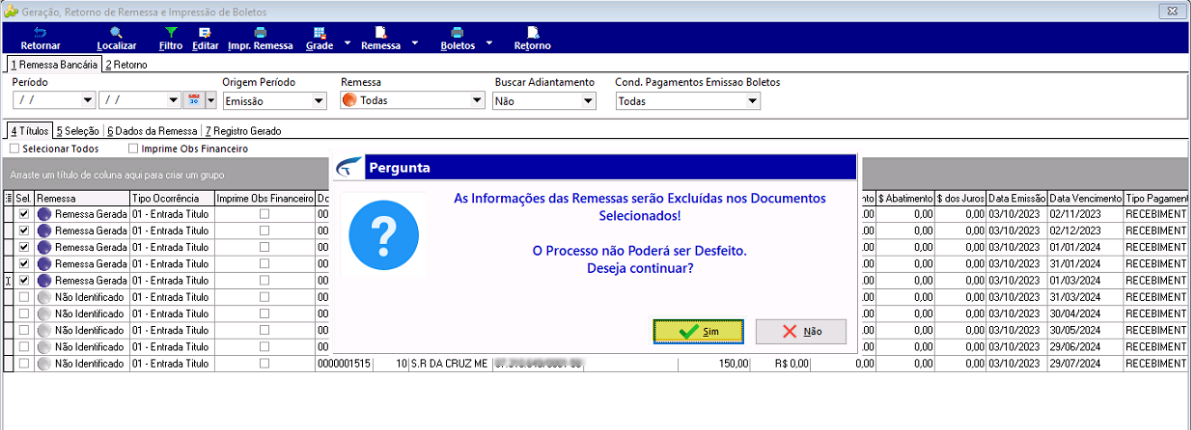Click the application icon in the title bar

point(10,11)
